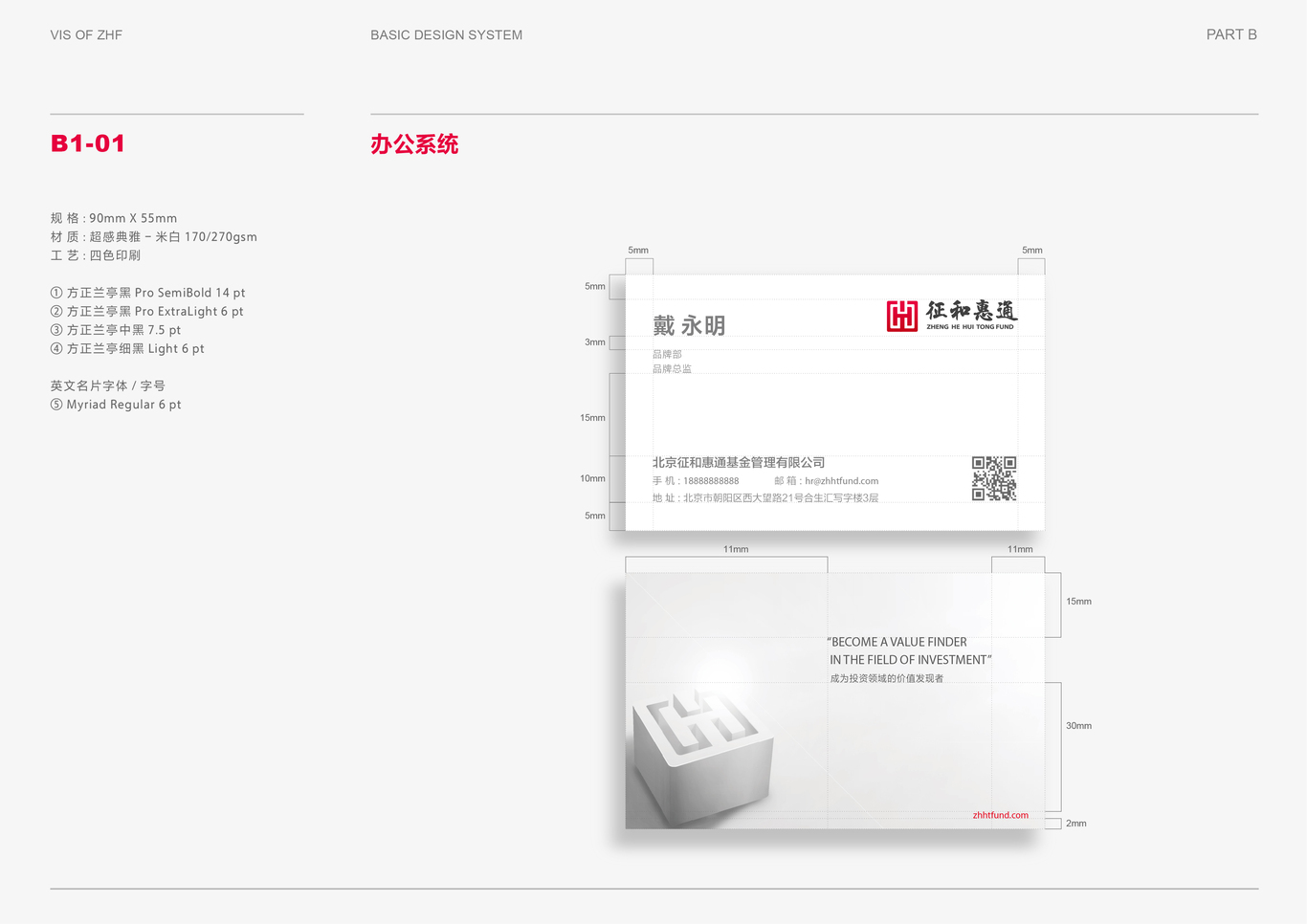Click the address line starting 地址
Screen dimensions: 1307x924
pyautogui.click(x=765, y=497)
